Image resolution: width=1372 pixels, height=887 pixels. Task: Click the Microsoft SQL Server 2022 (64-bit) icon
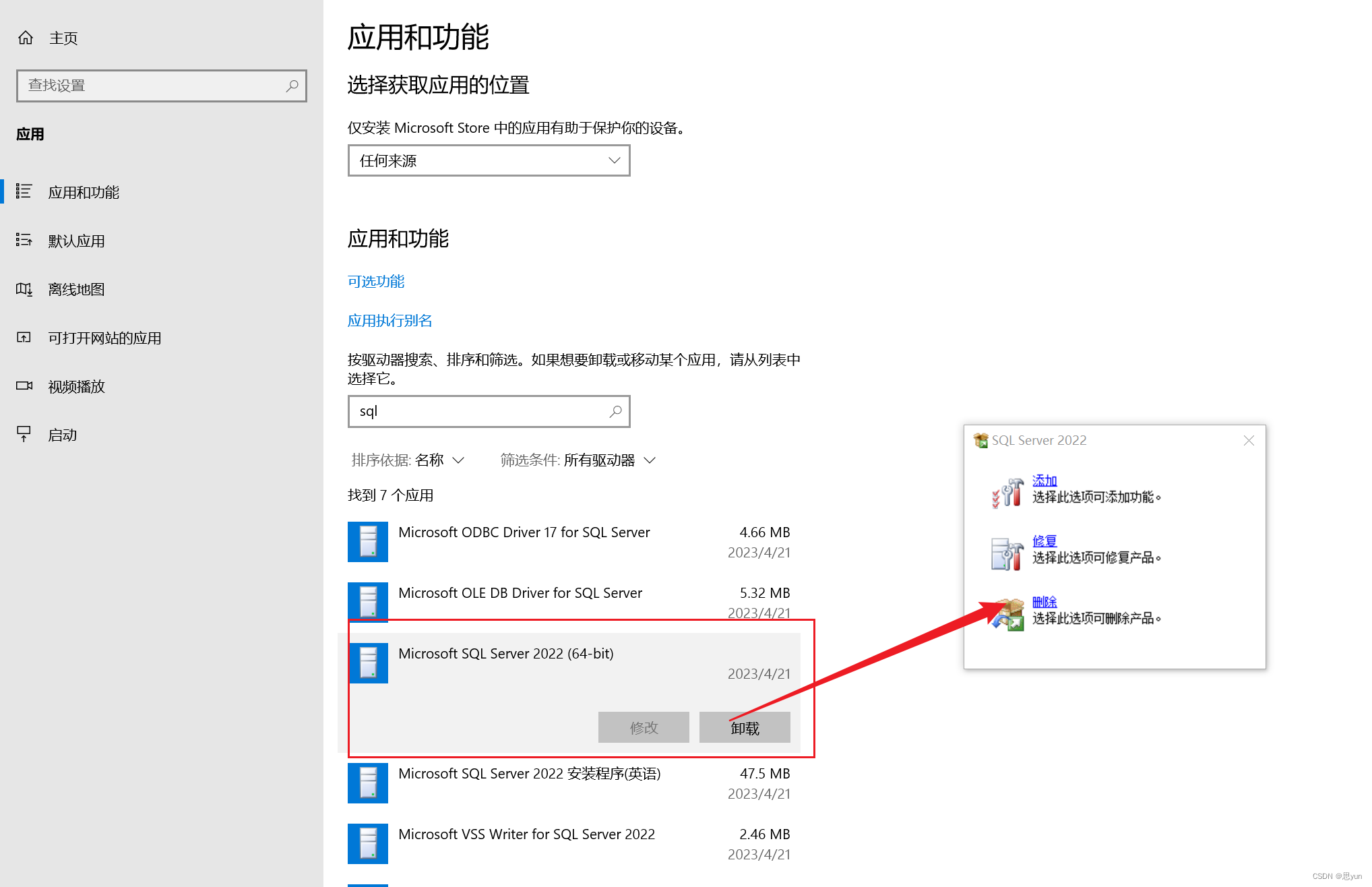[368, 663]
